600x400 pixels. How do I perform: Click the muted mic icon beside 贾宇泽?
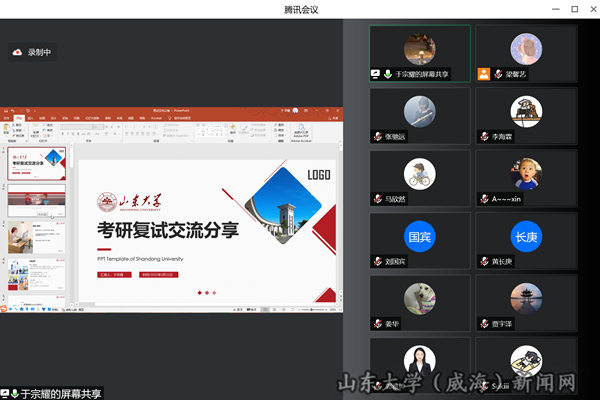484,324
